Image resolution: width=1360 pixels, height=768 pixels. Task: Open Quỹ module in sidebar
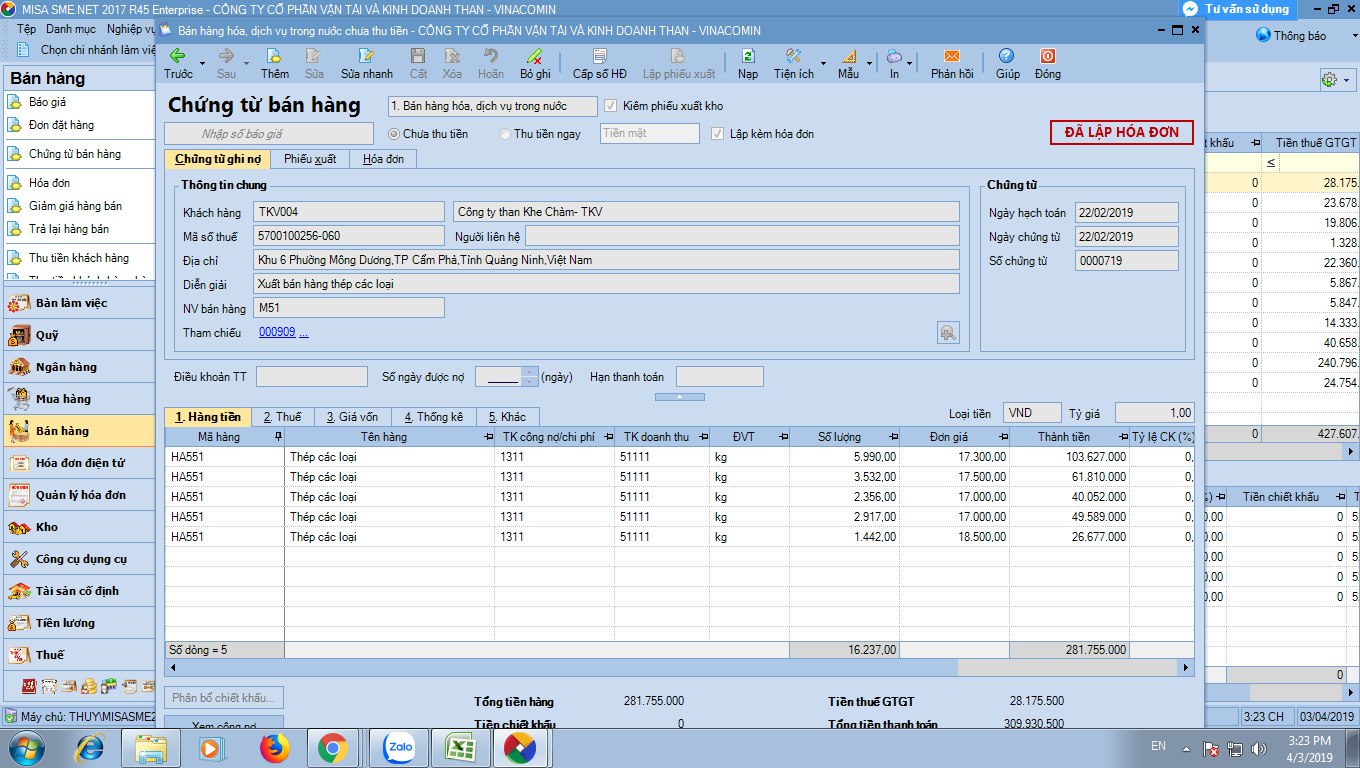click(80, 335)
